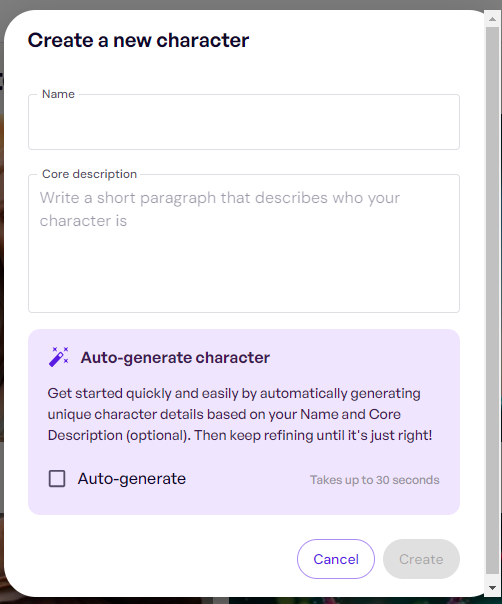Click the scrollbar up arrow
Viewport: 502px width, 604px height.
coord(492,19)
